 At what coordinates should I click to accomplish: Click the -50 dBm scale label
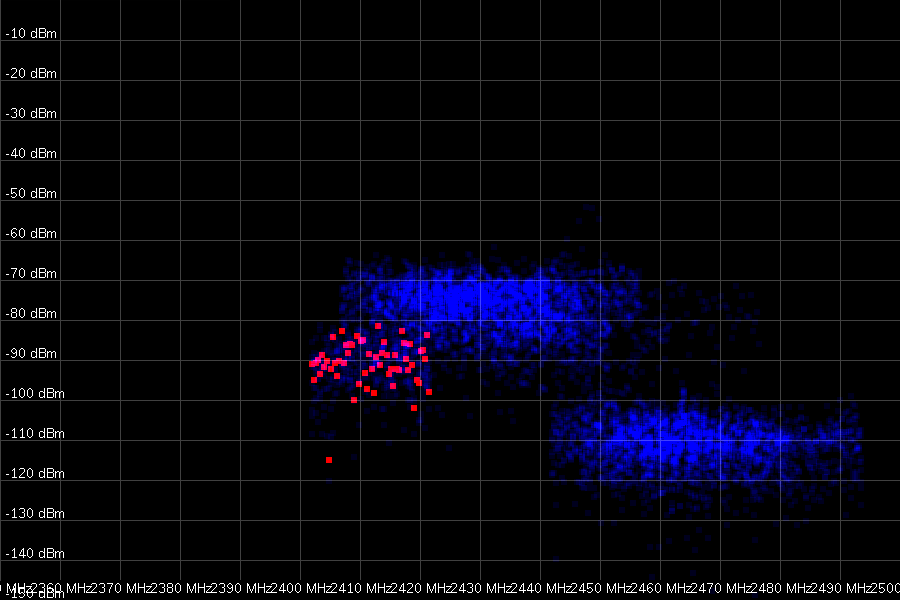[x=33, y=193]
